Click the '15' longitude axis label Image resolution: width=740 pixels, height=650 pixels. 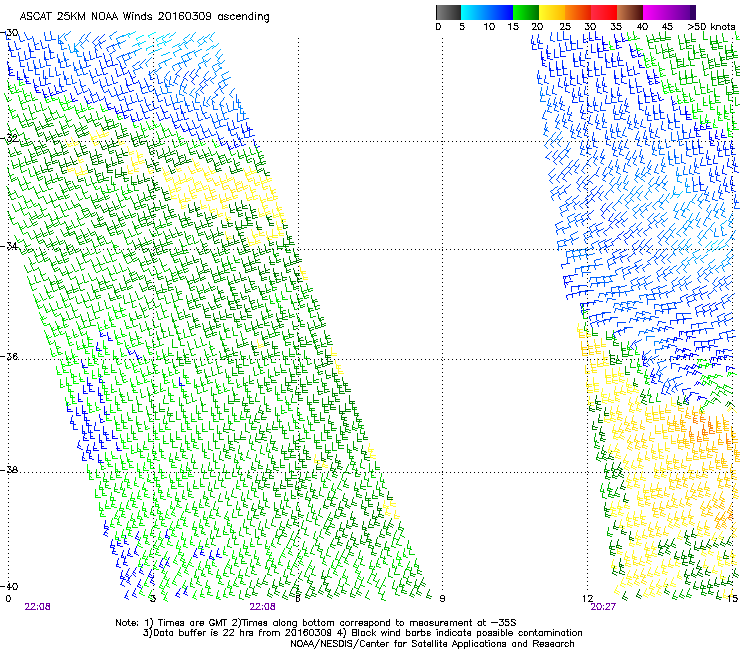click(x=732, y=599)
